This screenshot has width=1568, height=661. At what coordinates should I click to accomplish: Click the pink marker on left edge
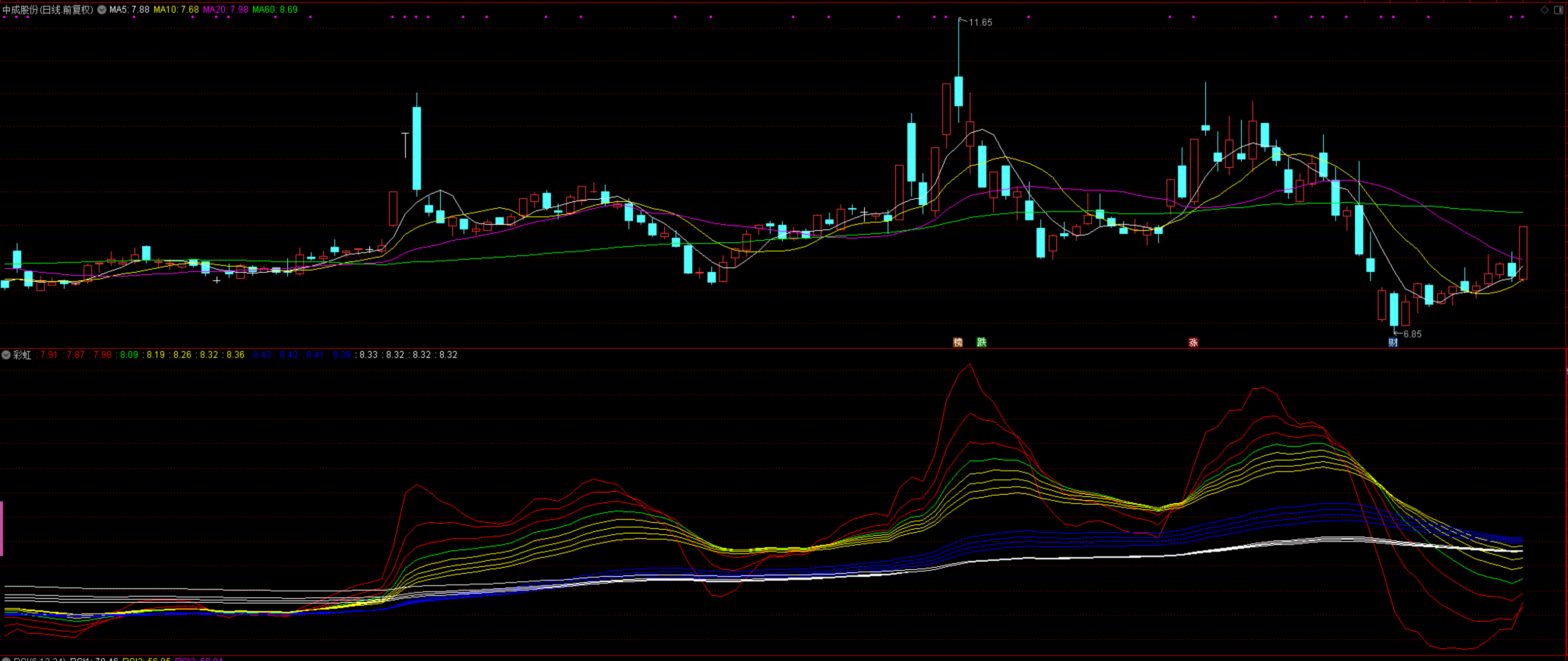(1, 528)
